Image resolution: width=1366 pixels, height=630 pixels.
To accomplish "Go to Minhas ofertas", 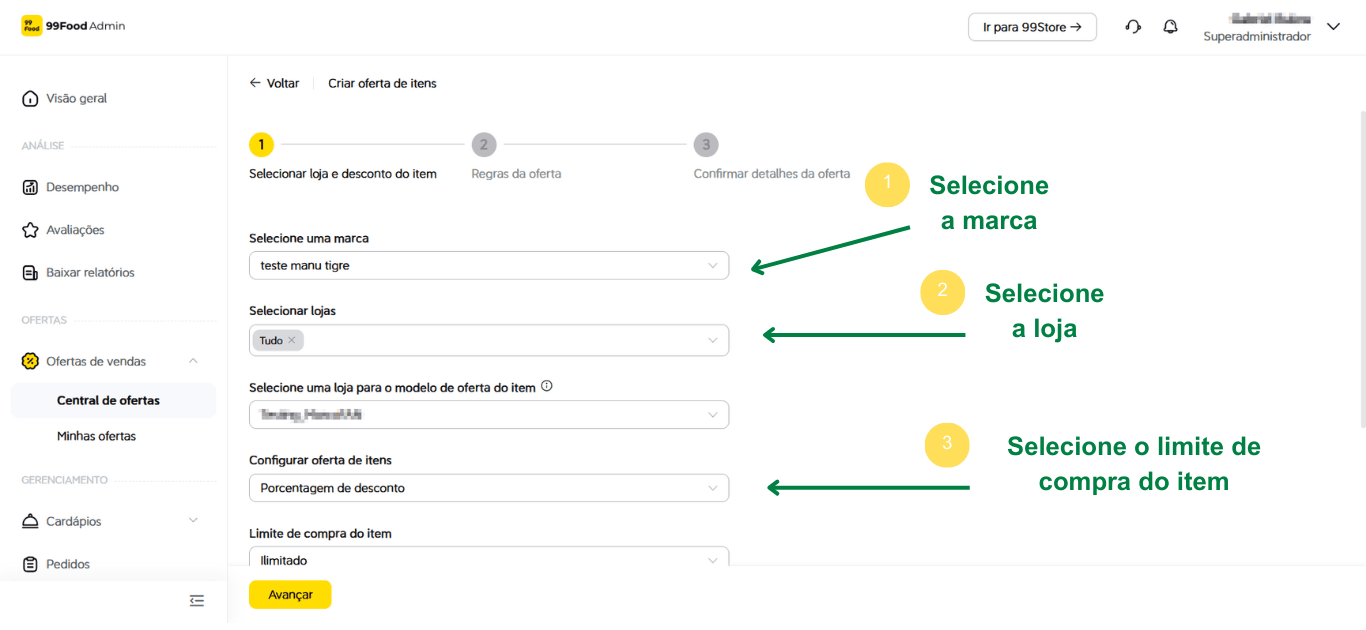I will [96, 436].
